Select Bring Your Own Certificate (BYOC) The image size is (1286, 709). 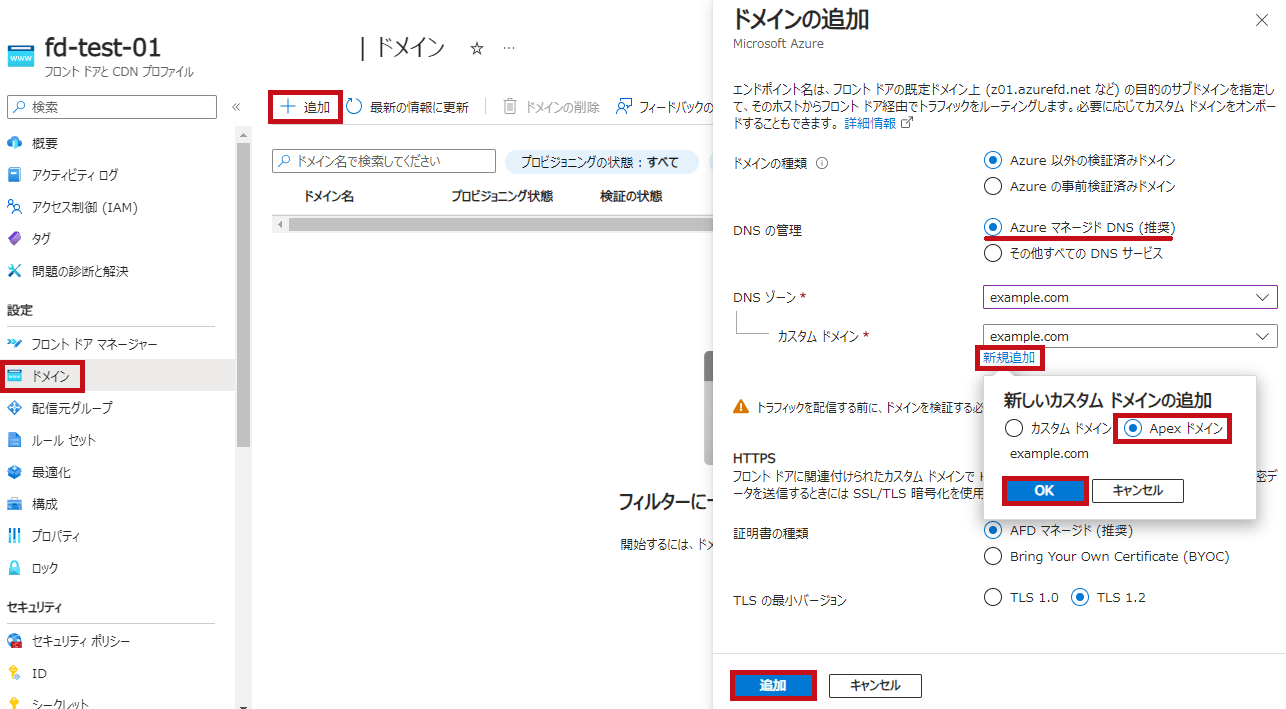(993, 556)
